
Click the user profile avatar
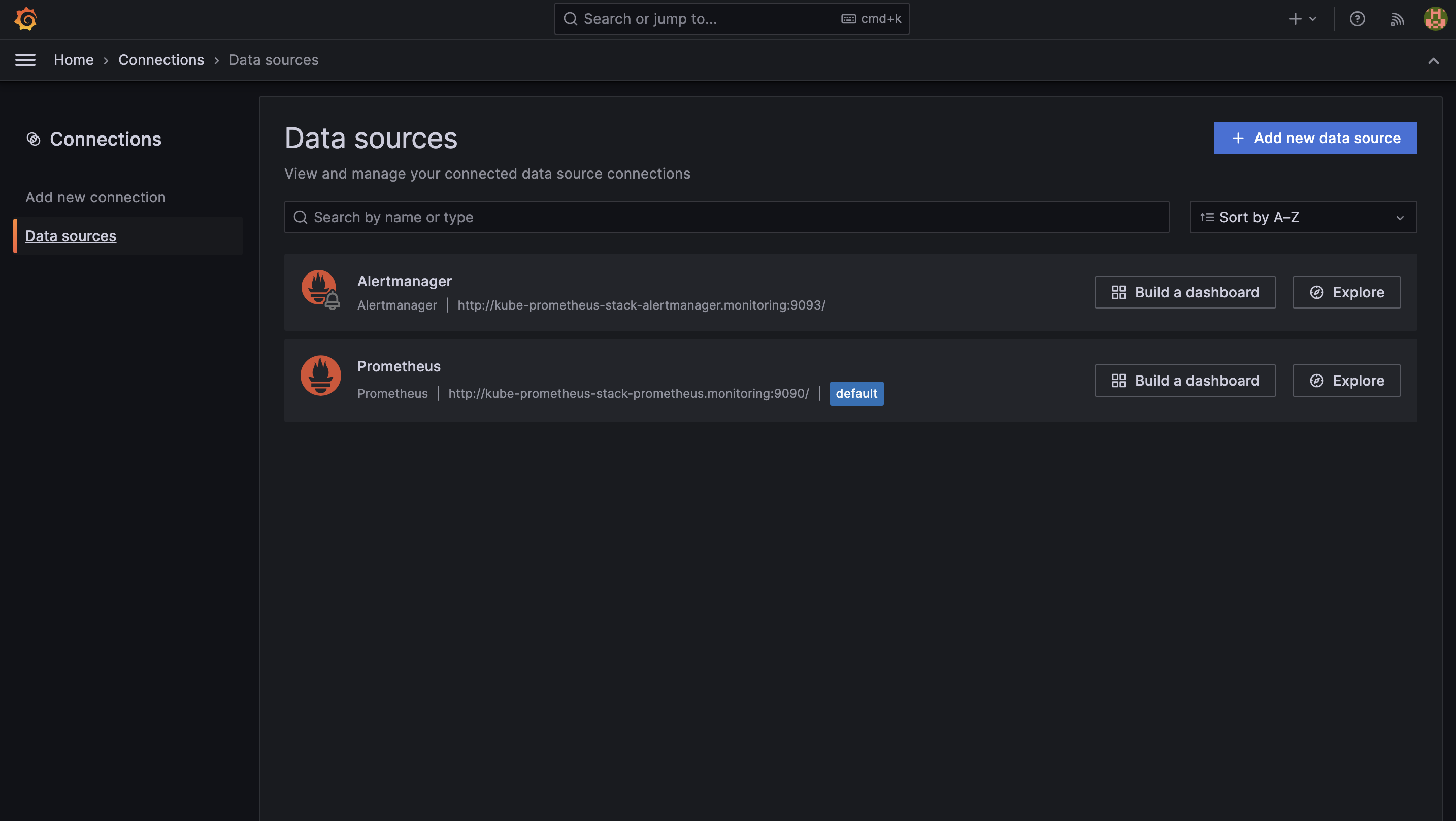coord(1435,19)
